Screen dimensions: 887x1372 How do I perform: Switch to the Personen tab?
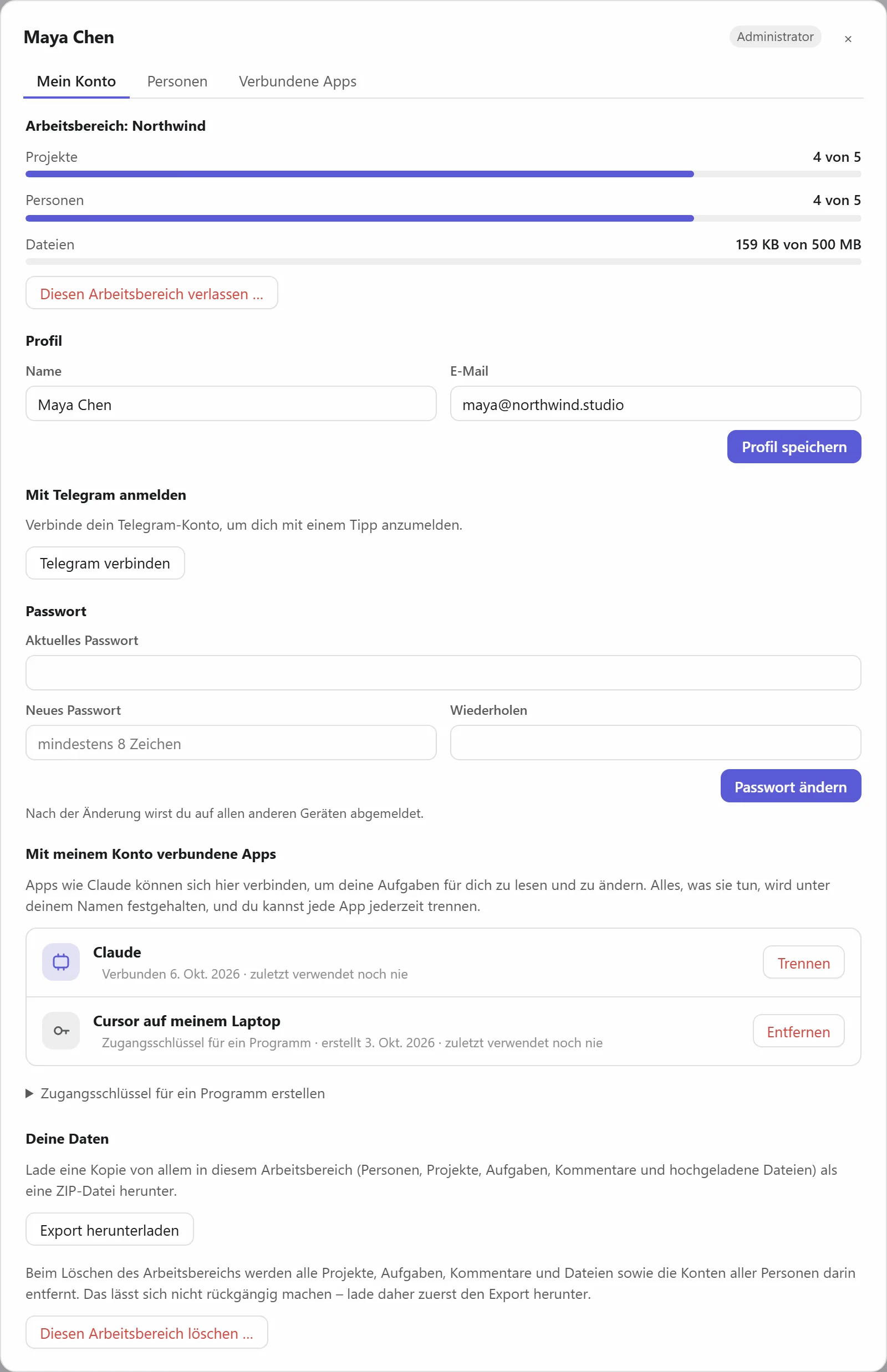tap(177, 81)
